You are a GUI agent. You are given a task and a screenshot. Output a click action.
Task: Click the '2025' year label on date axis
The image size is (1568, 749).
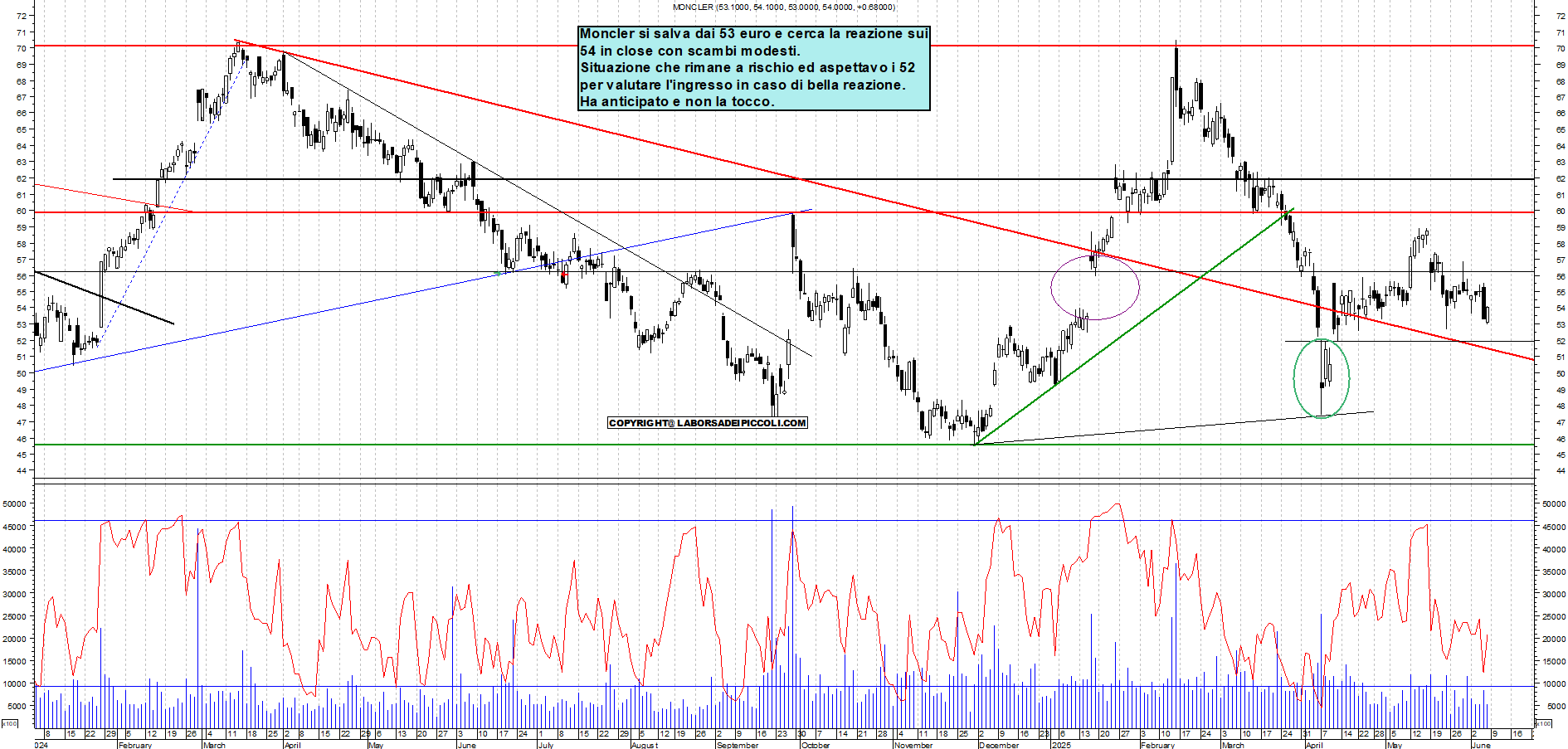pos(1060,745)
